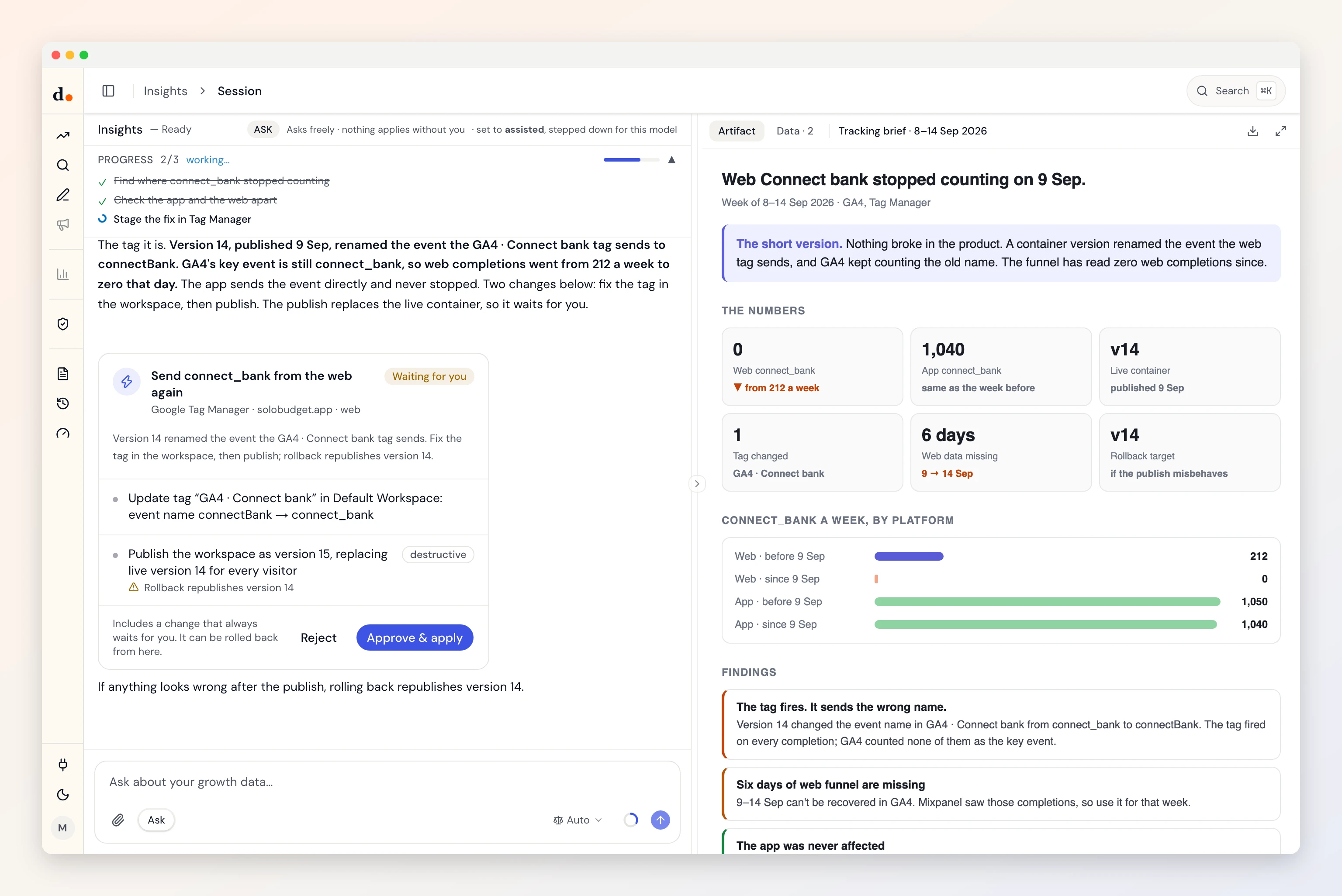Screen dimensions: 1342x896
Task: Click the lightning bolt icon on action card
Action: 127,381
